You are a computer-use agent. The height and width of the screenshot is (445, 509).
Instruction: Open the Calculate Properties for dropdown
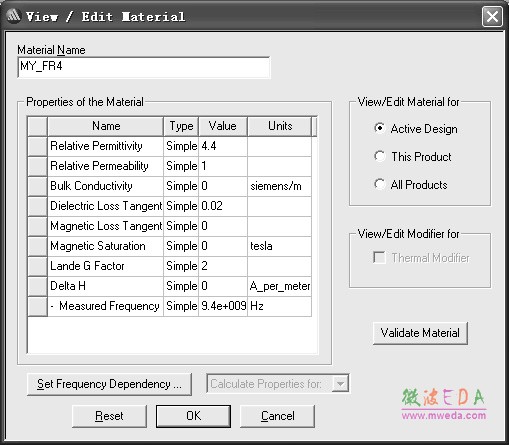coord(340,384)
